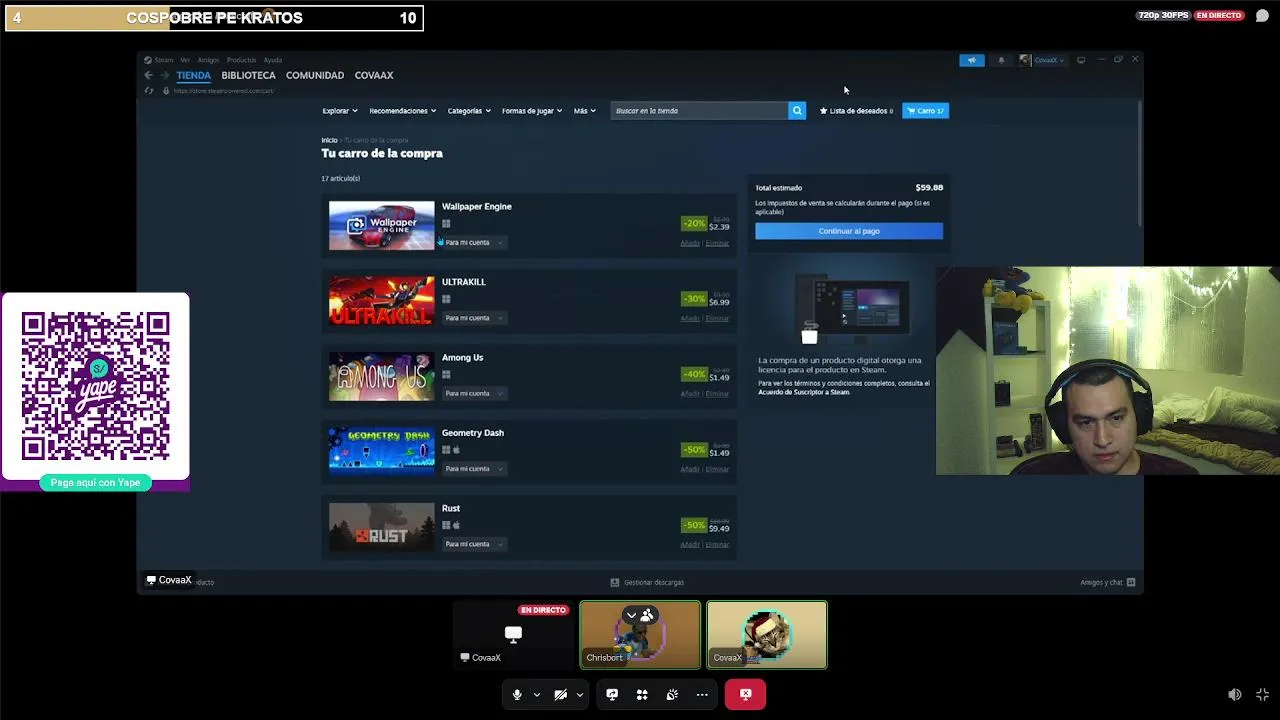
Task: Click Windows platform icon under ULTRAKILL
Action: (x=446, y=299)
